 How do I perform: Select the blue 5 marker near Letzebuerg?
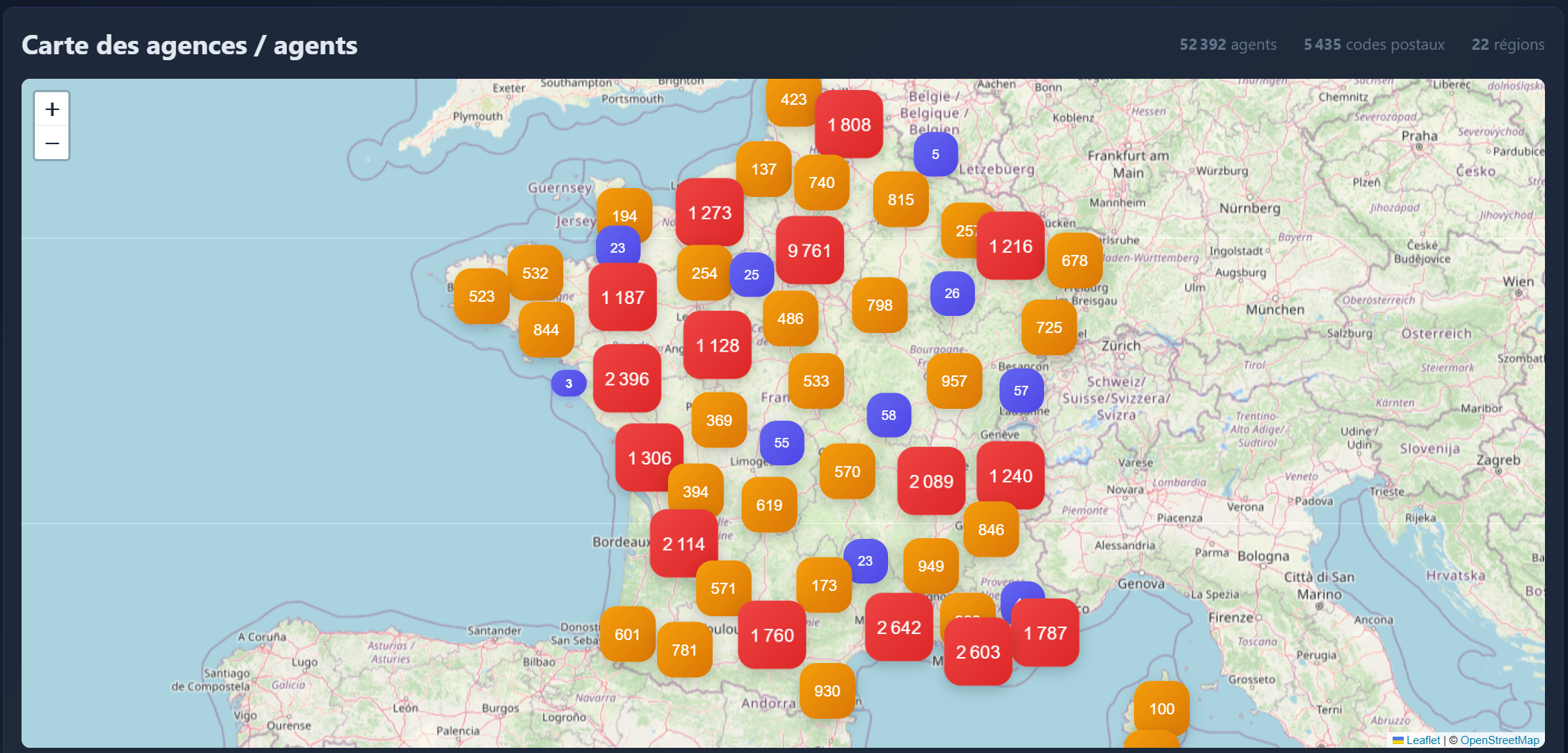936,155
